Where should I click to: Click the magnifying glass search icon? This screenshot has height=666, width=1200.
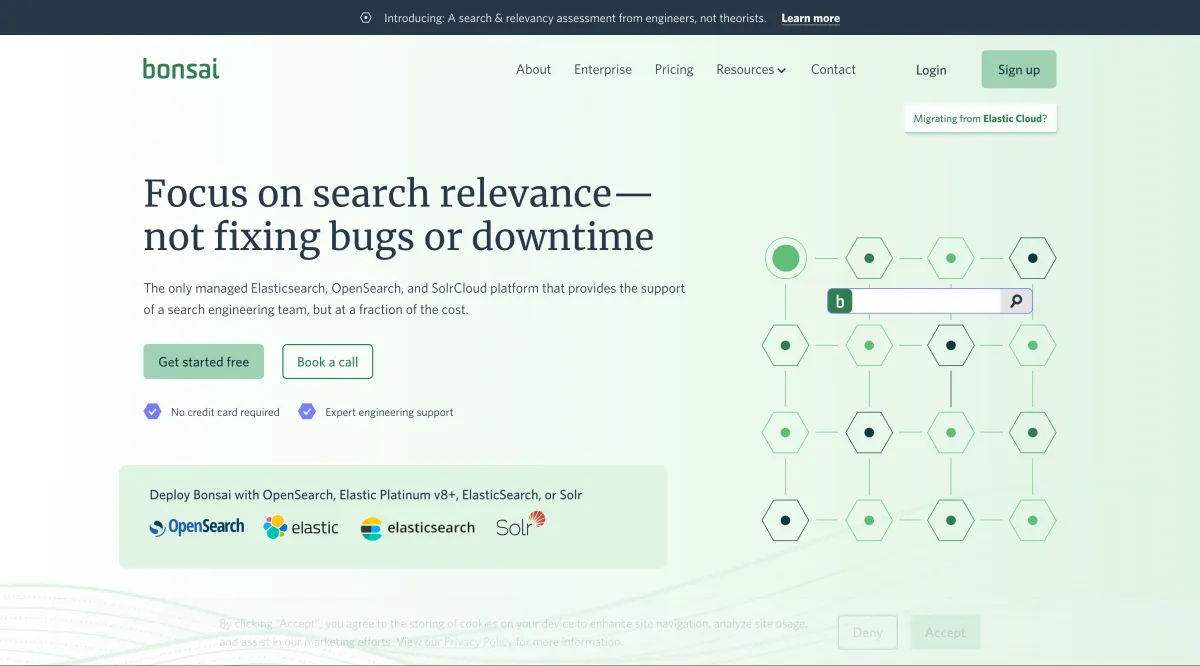[x=1016, y=301]
